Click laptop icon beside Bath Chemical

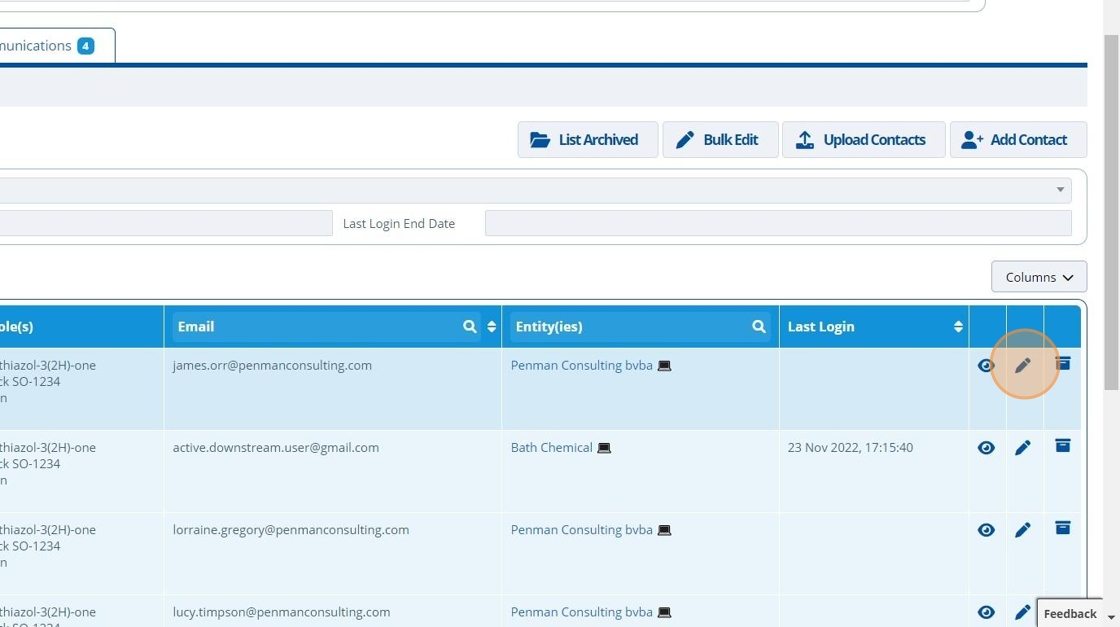coord(604,448)
